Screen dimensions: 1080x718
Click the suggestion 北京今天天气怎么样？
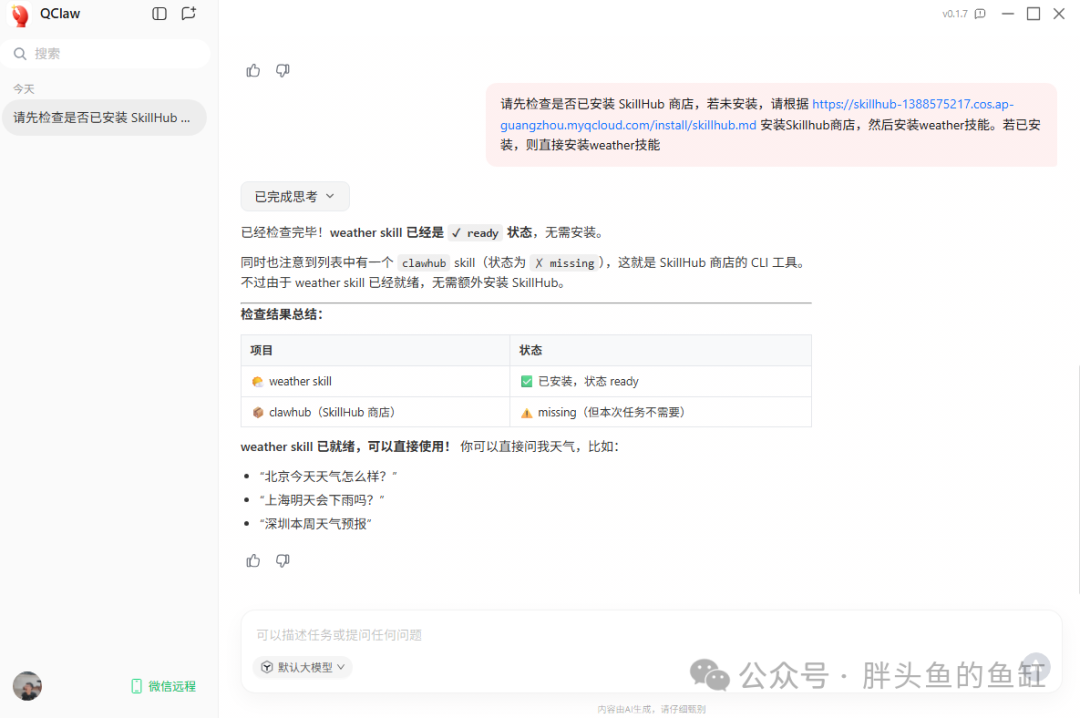(329, 476)
